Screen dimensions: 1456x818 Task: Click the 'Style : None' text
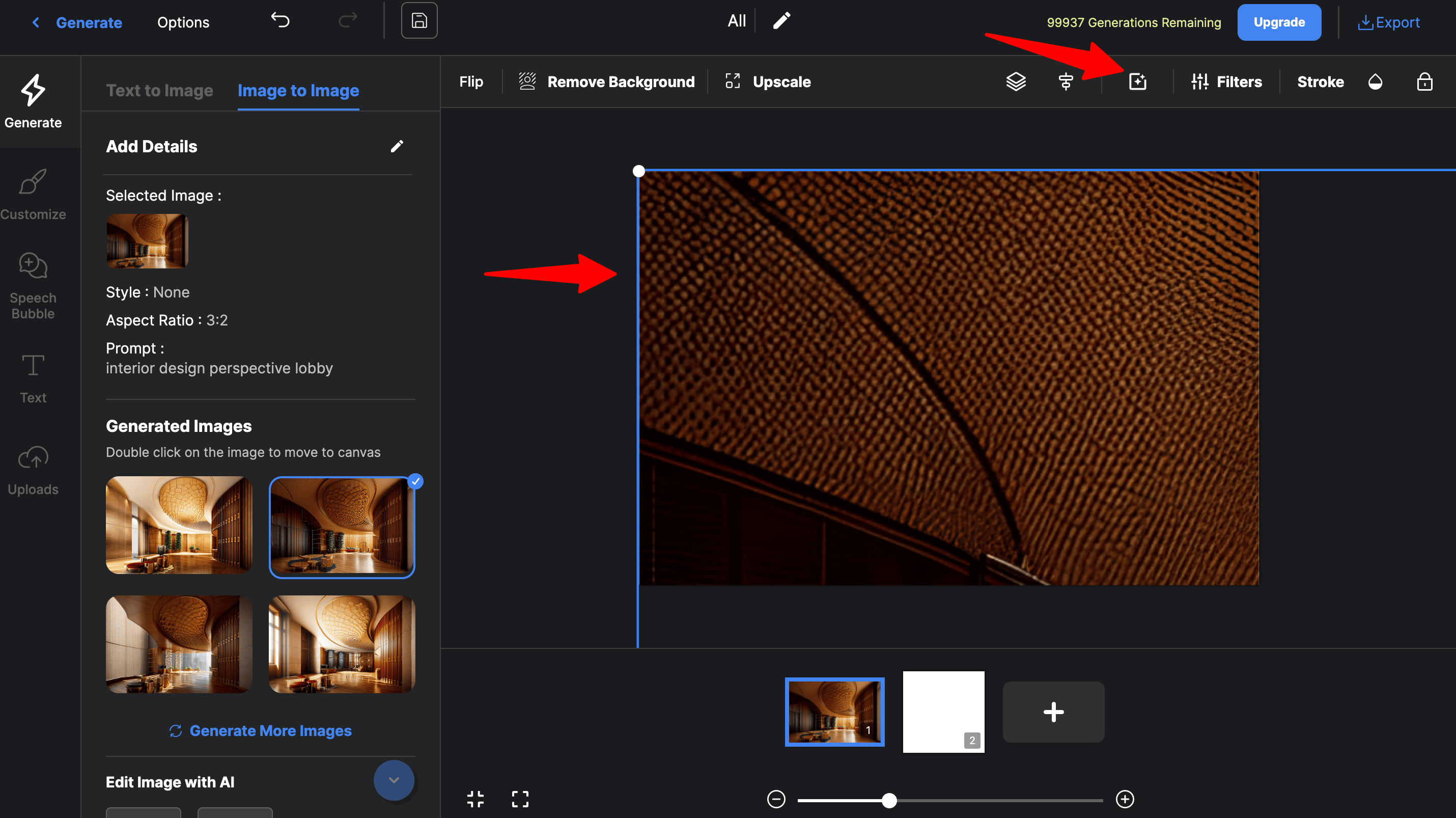(x=148, y=292)
